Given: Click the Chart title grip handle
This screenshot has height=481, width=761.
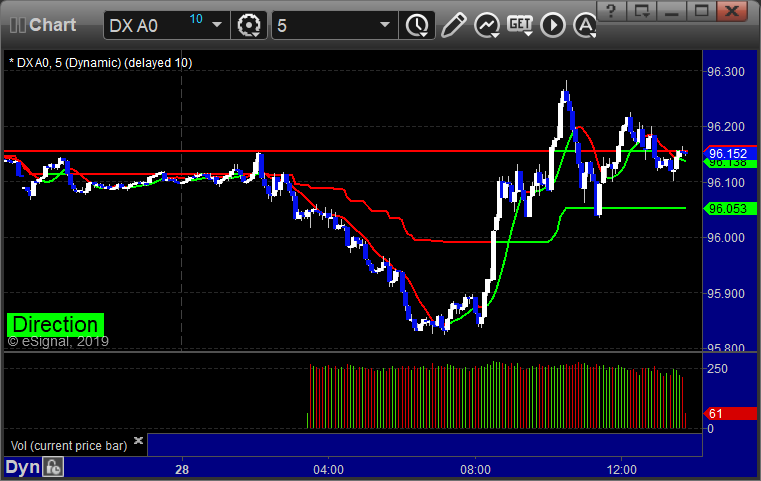Looking at the screenshot, I should [17, 25].
